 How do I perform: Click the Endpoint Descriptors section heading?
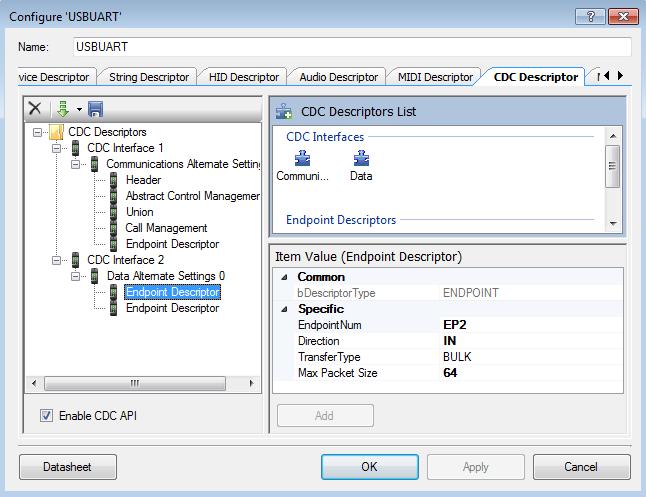(x=341, y=220)
